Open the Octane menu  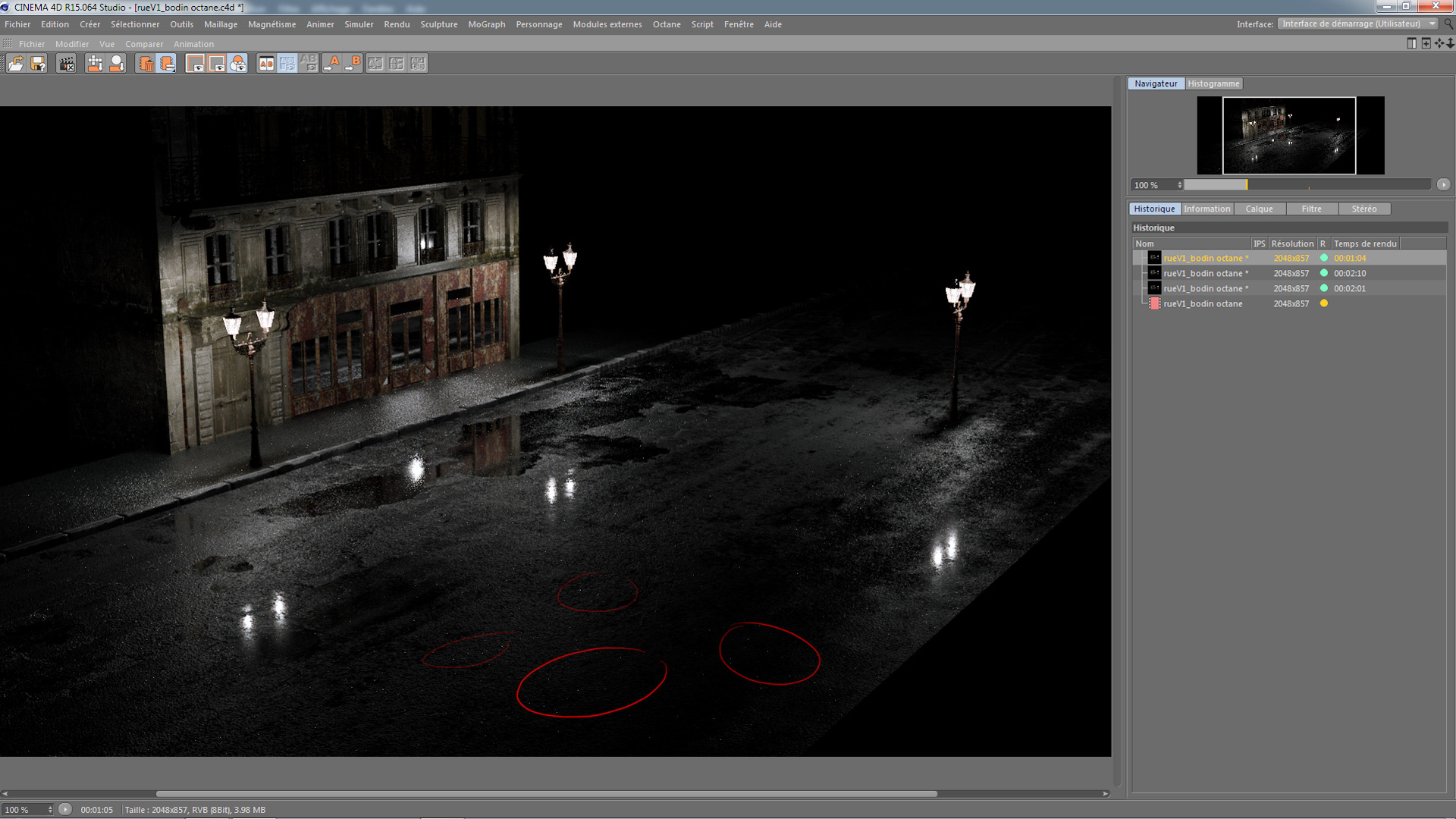click(x=666, y=24)
